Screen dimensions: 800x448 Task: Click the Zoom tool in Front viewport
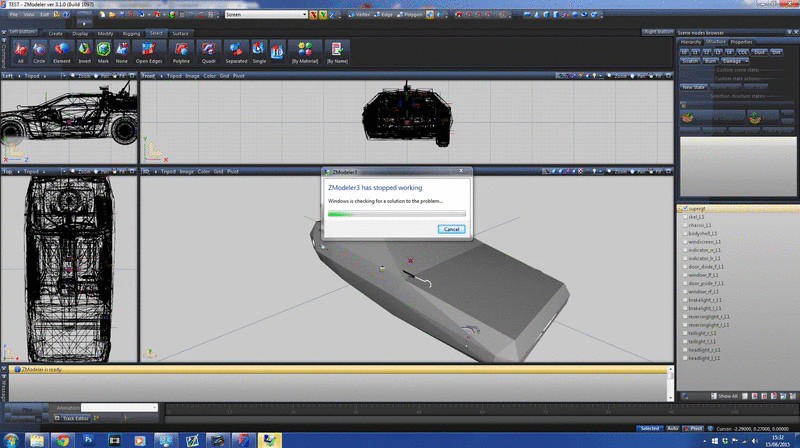coord(617,76)
